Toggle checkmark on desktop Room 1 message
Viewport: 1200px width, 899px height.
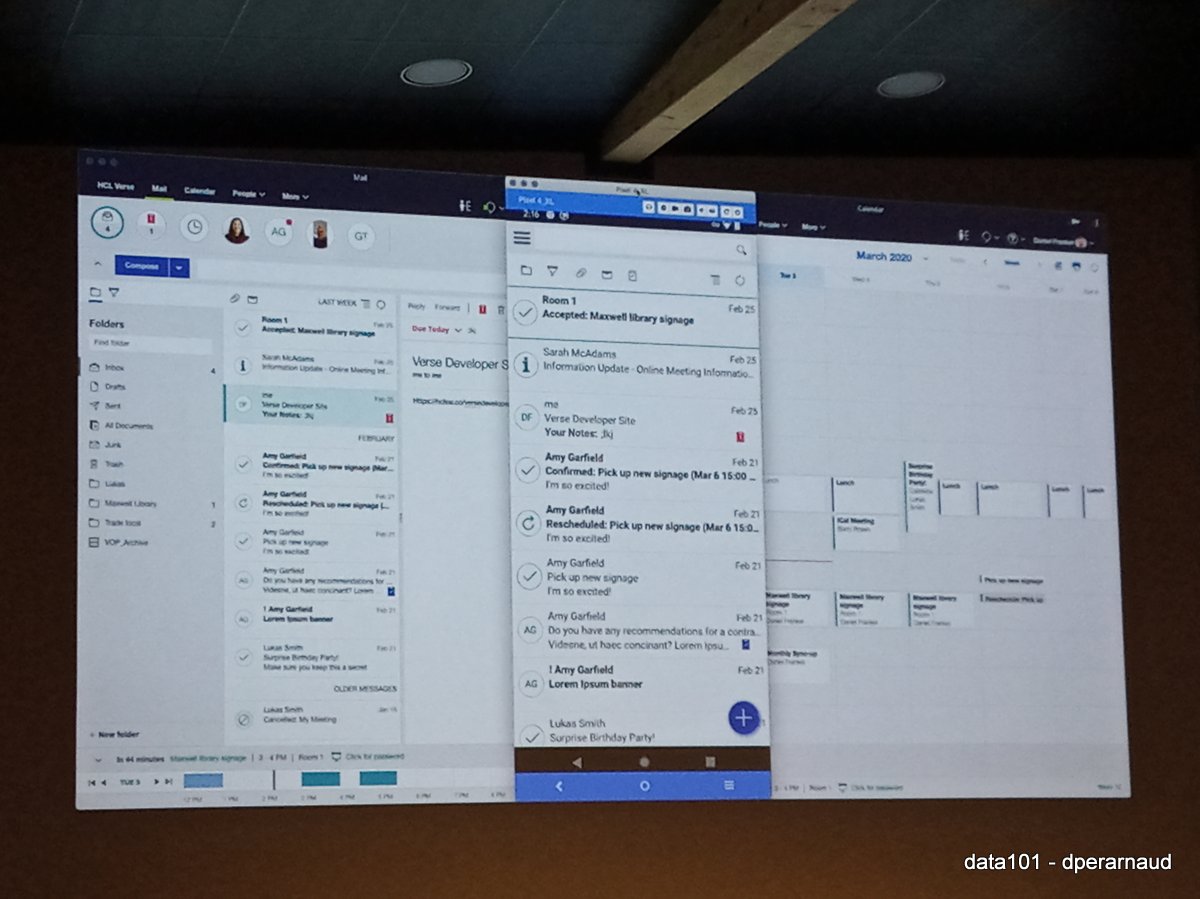[x=242, y=327]
